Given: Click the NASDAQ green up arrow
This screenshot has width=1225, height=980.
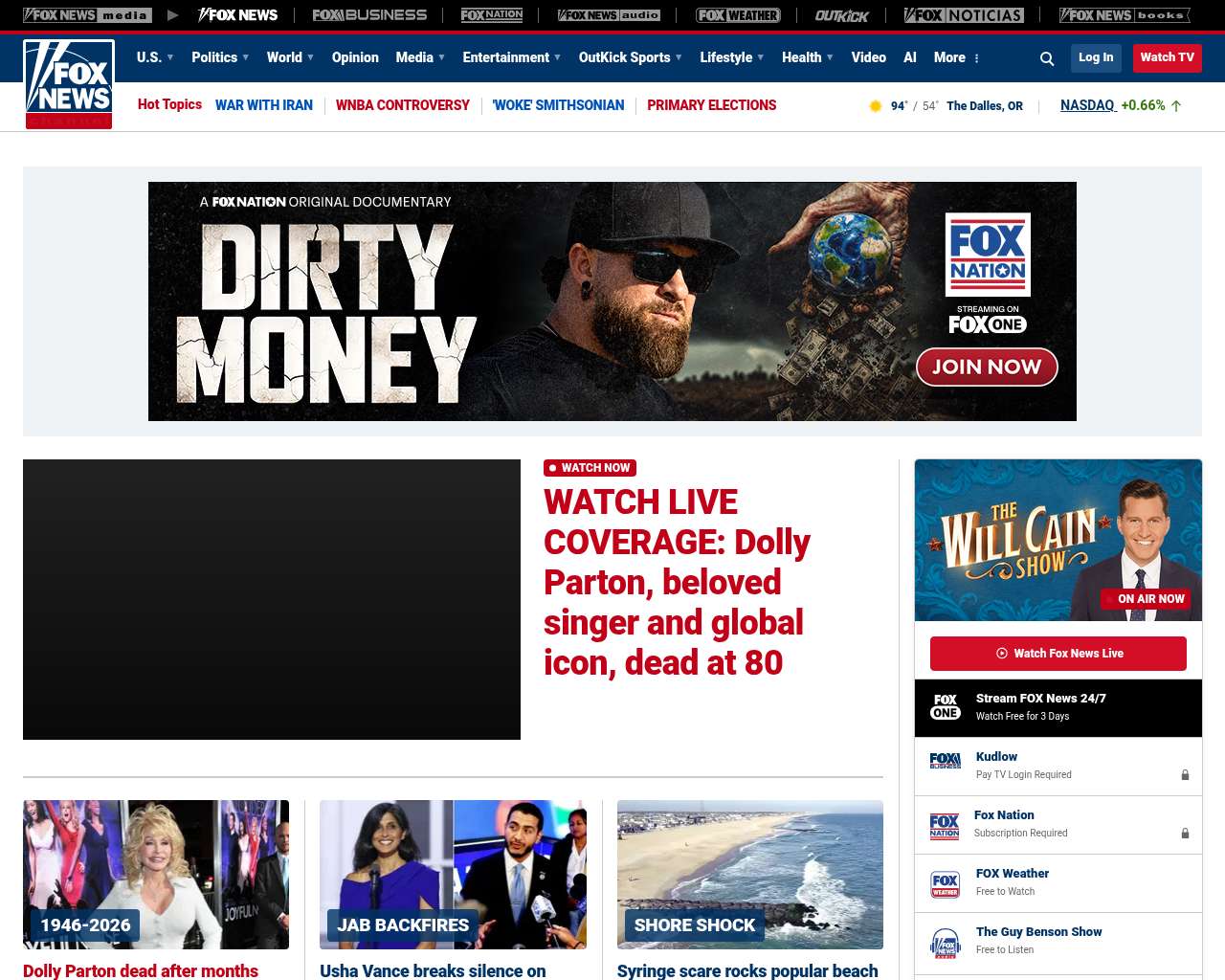Looking at the screenshot, I should click(1176, 106).
